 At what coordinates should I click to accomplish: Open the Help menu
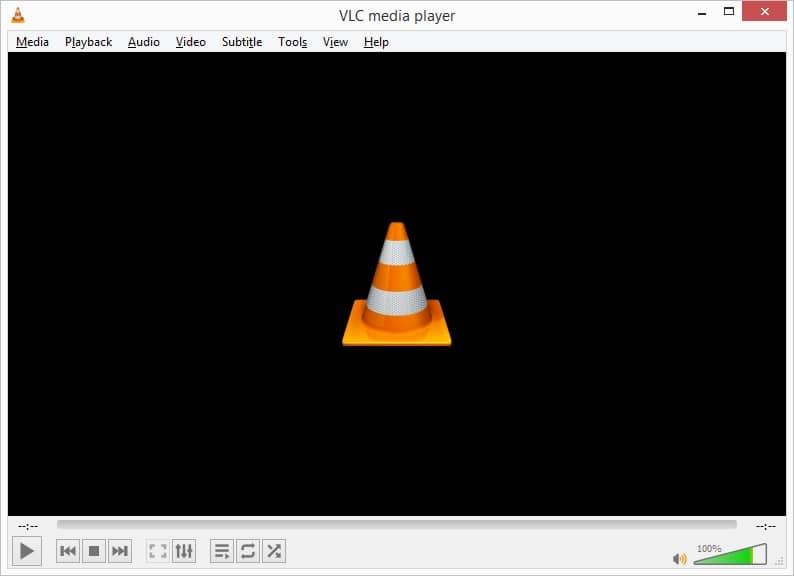pyautogui.click(x=376, y=42)
